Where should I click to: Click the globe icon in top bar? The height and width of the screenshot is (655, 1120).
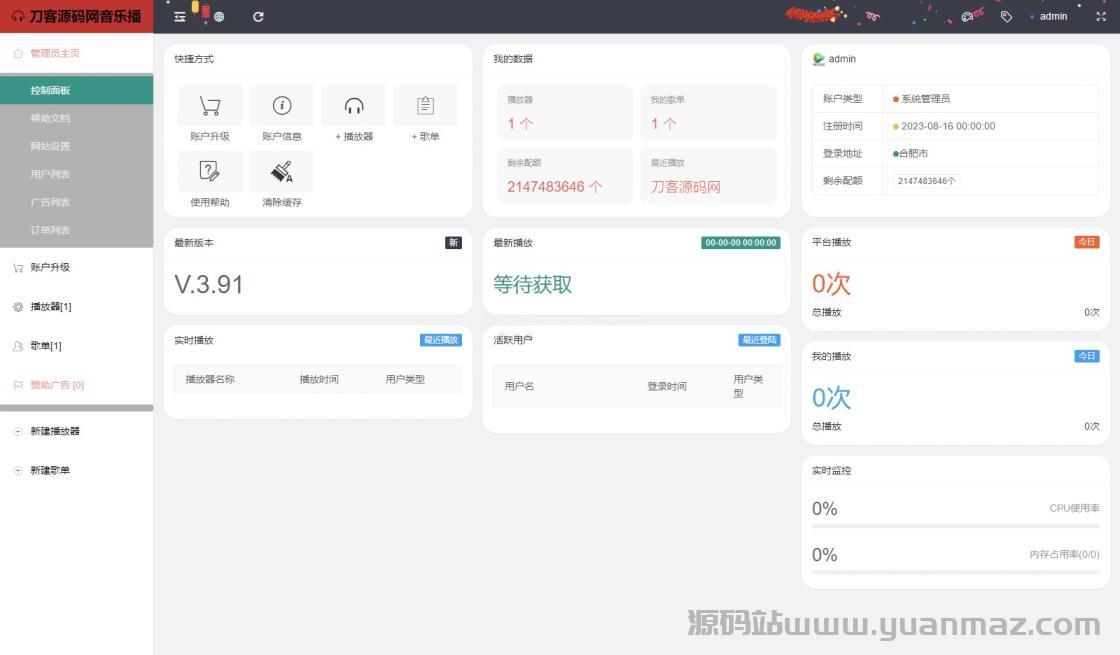click(219, 17)
